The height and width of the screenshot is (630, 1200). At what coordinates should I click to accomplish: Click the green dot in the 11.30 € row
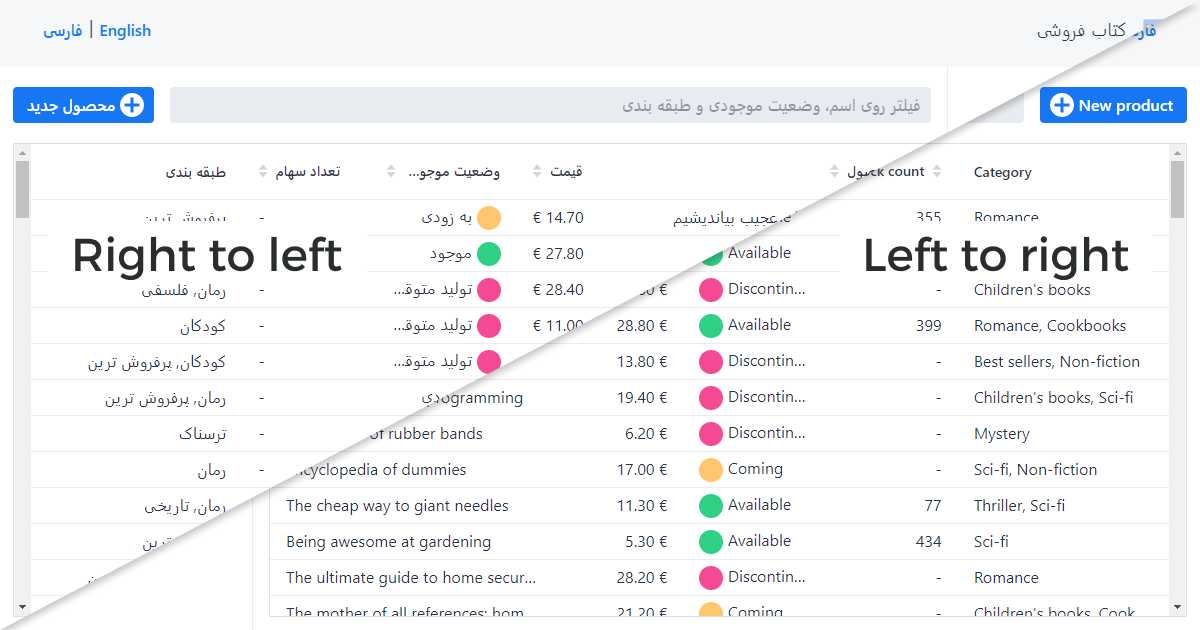tap(711, 506)
